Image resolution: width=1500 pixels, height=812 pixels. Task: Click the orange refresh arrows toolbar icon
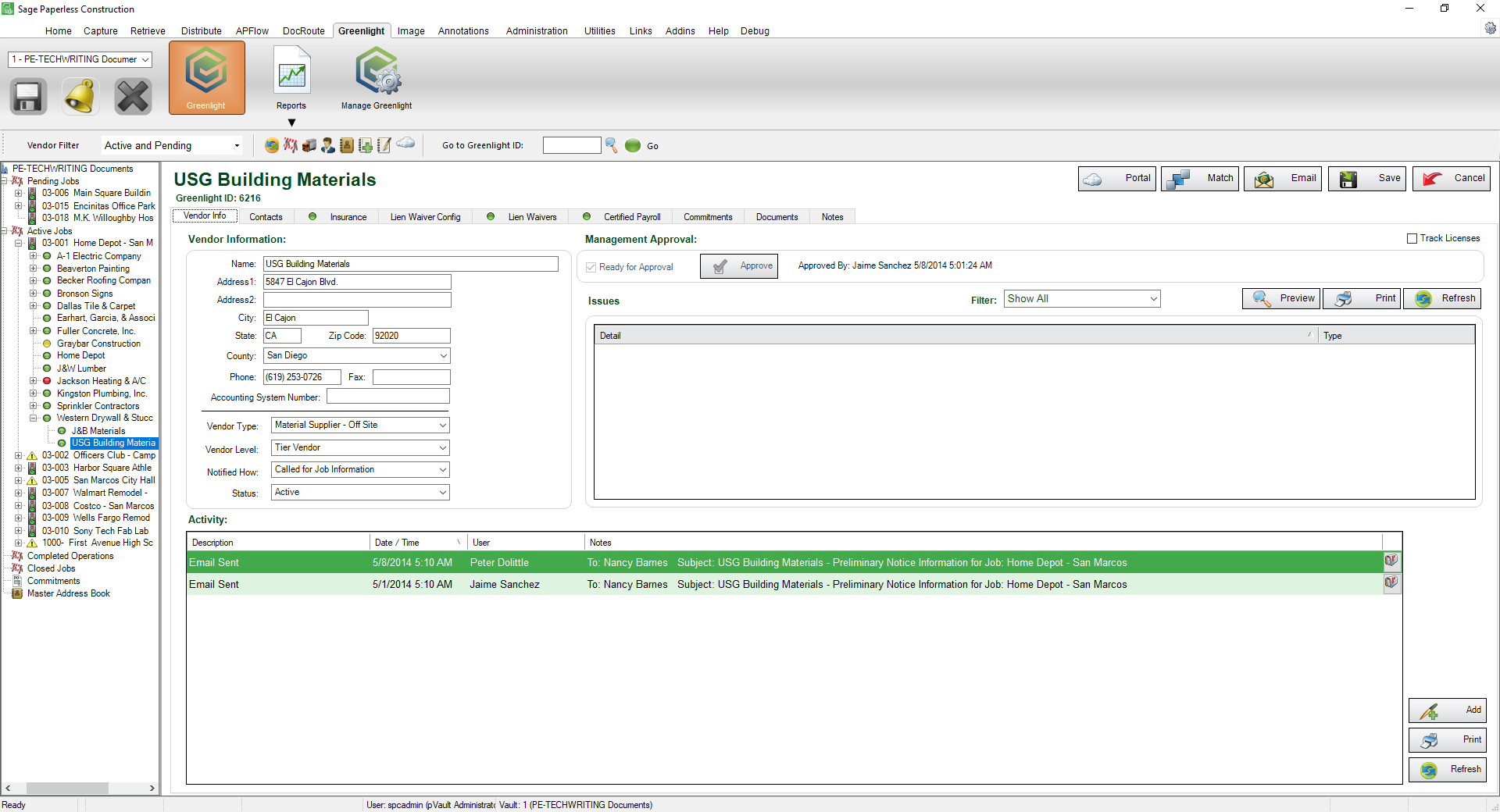pos(272,145)
